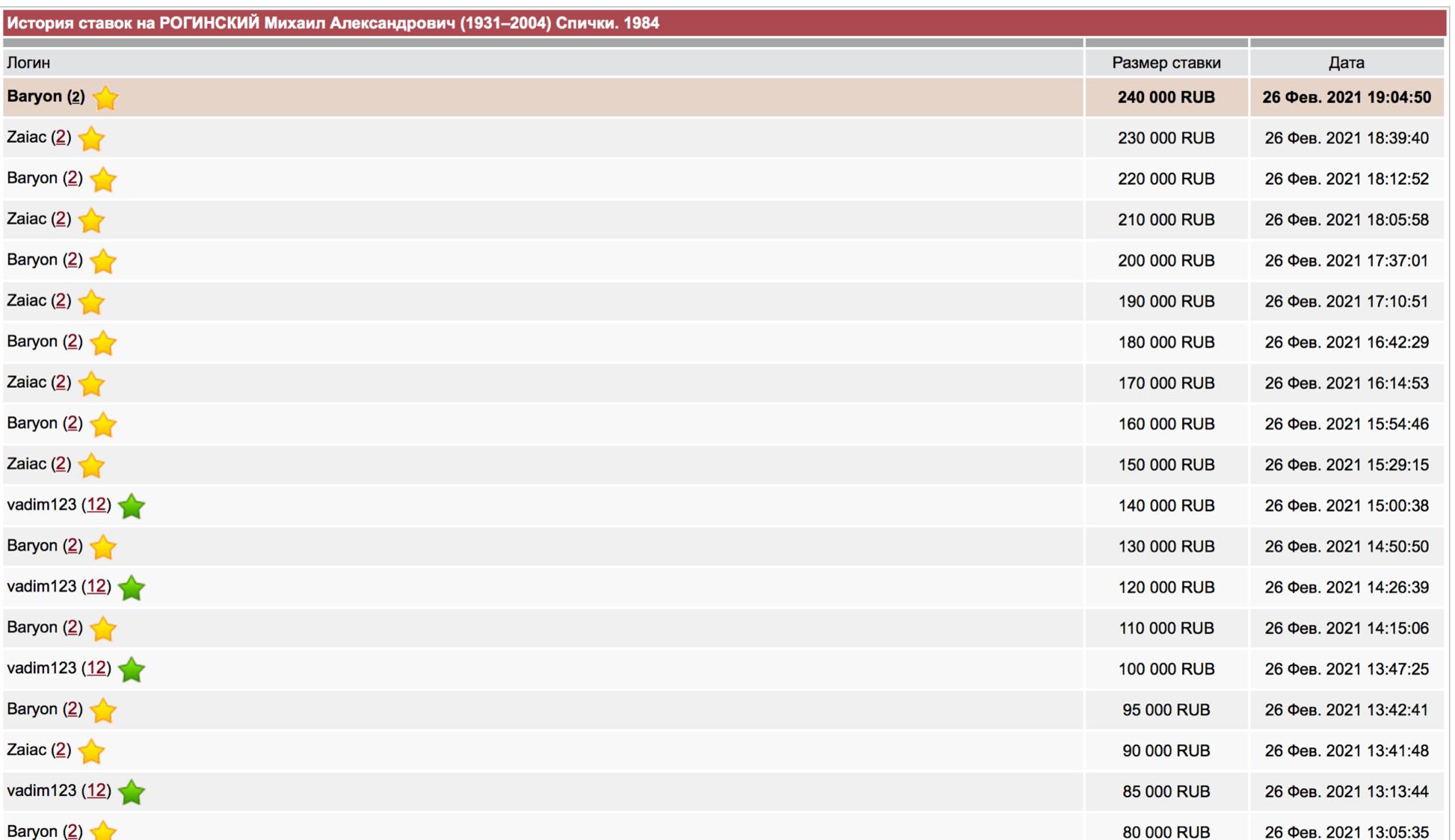This screenshot has width=1455, height=840.
Task: Click vadim123's green star on the 140 000 RUB row
Action: 132,507
